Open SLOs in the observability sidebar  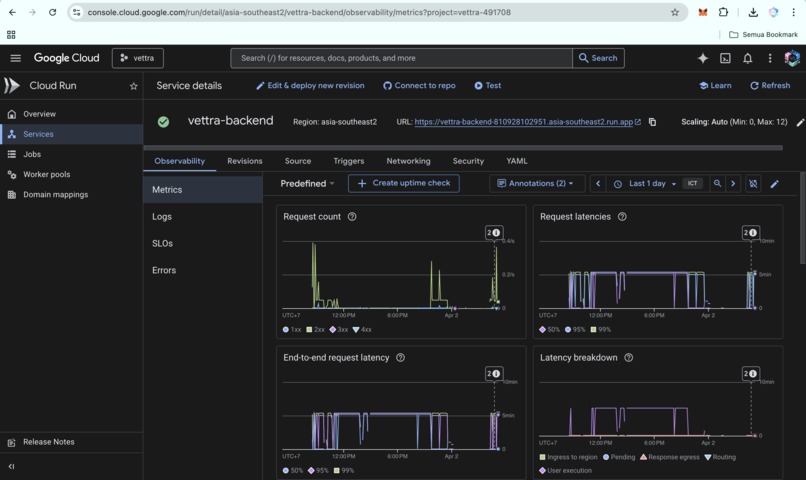[203, 244]
